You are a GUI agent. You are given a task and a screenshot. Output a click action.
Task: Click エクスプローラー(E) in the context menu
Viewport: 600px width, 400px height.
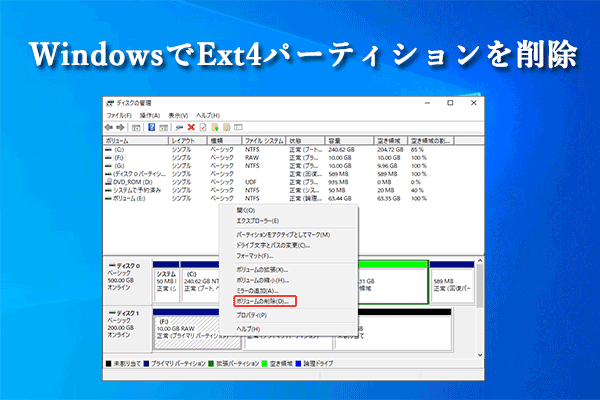(258, 221)
